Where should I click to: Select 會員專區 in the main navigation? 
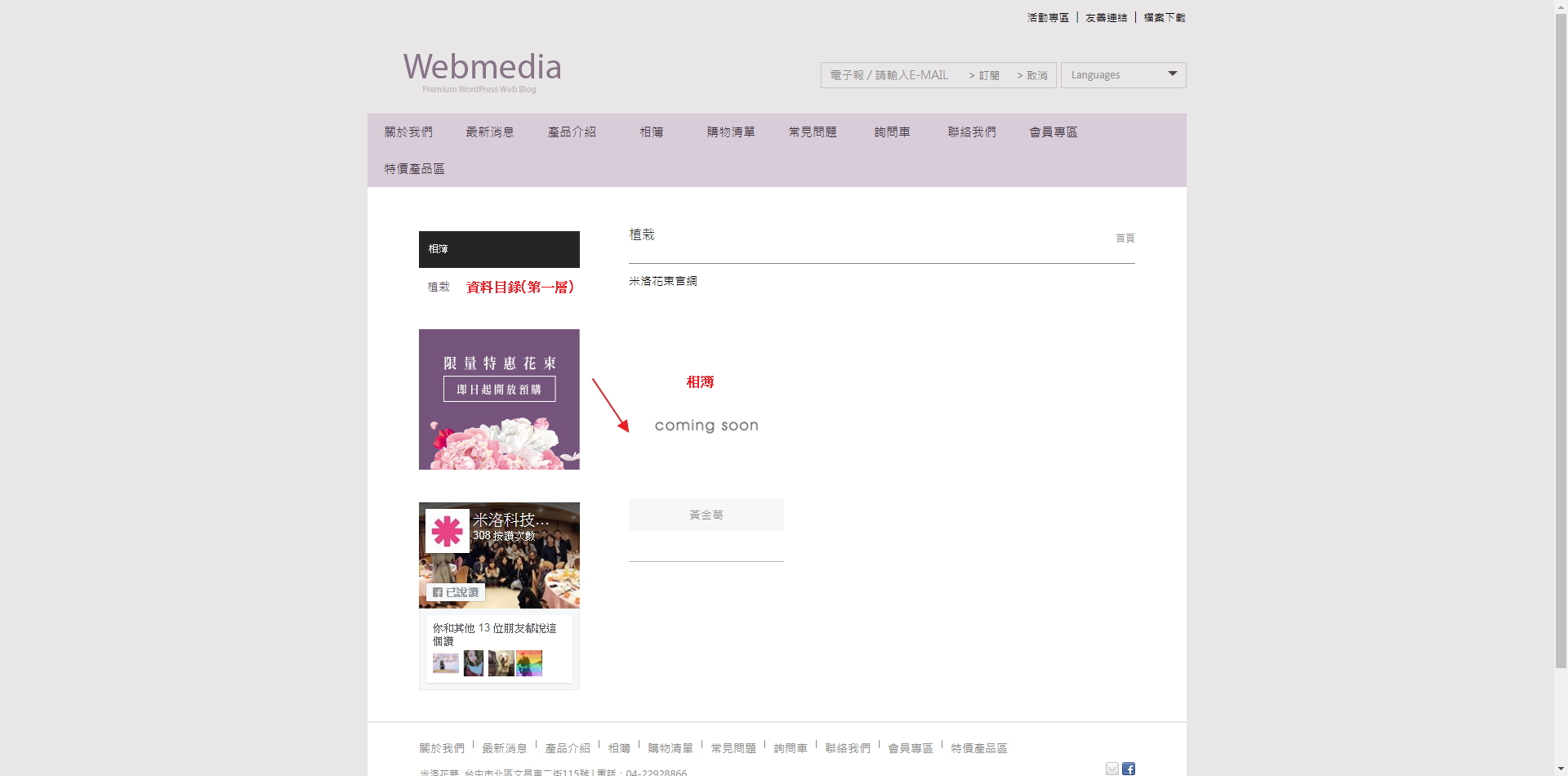[1053, 132]
